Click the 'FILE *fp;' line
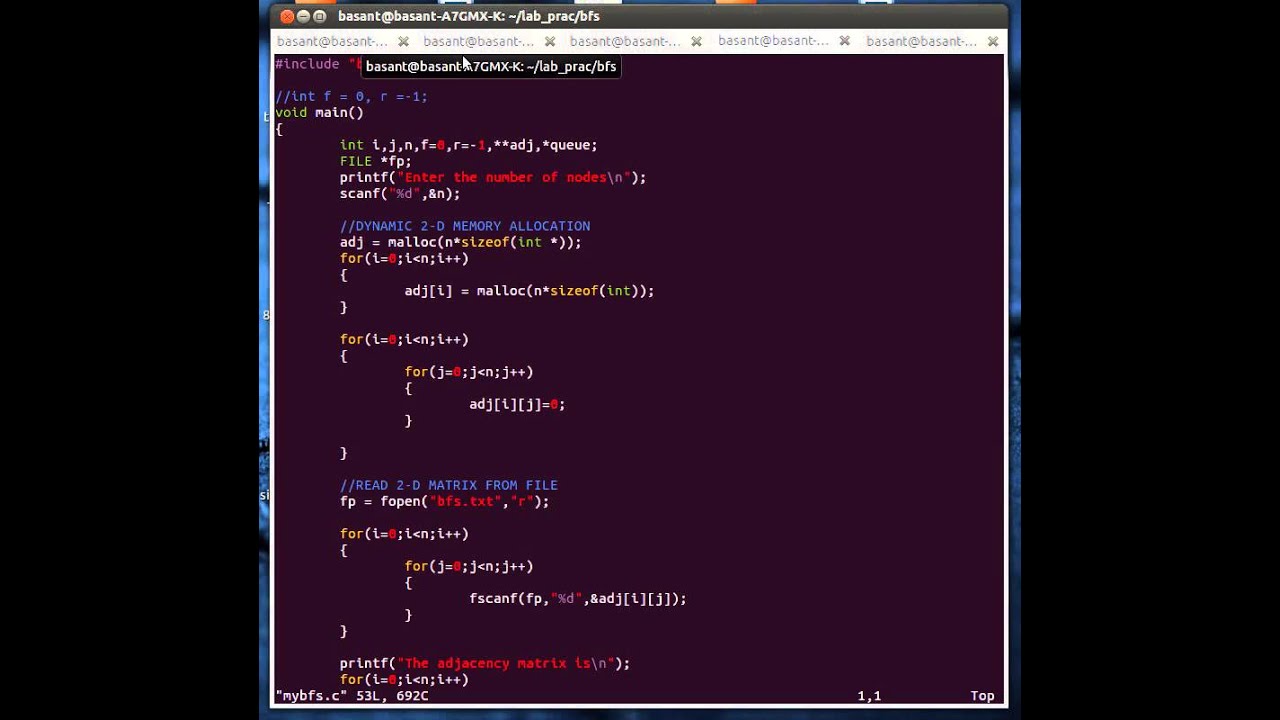This screenshot has height=720, width=1280. [x=376, y=161]
